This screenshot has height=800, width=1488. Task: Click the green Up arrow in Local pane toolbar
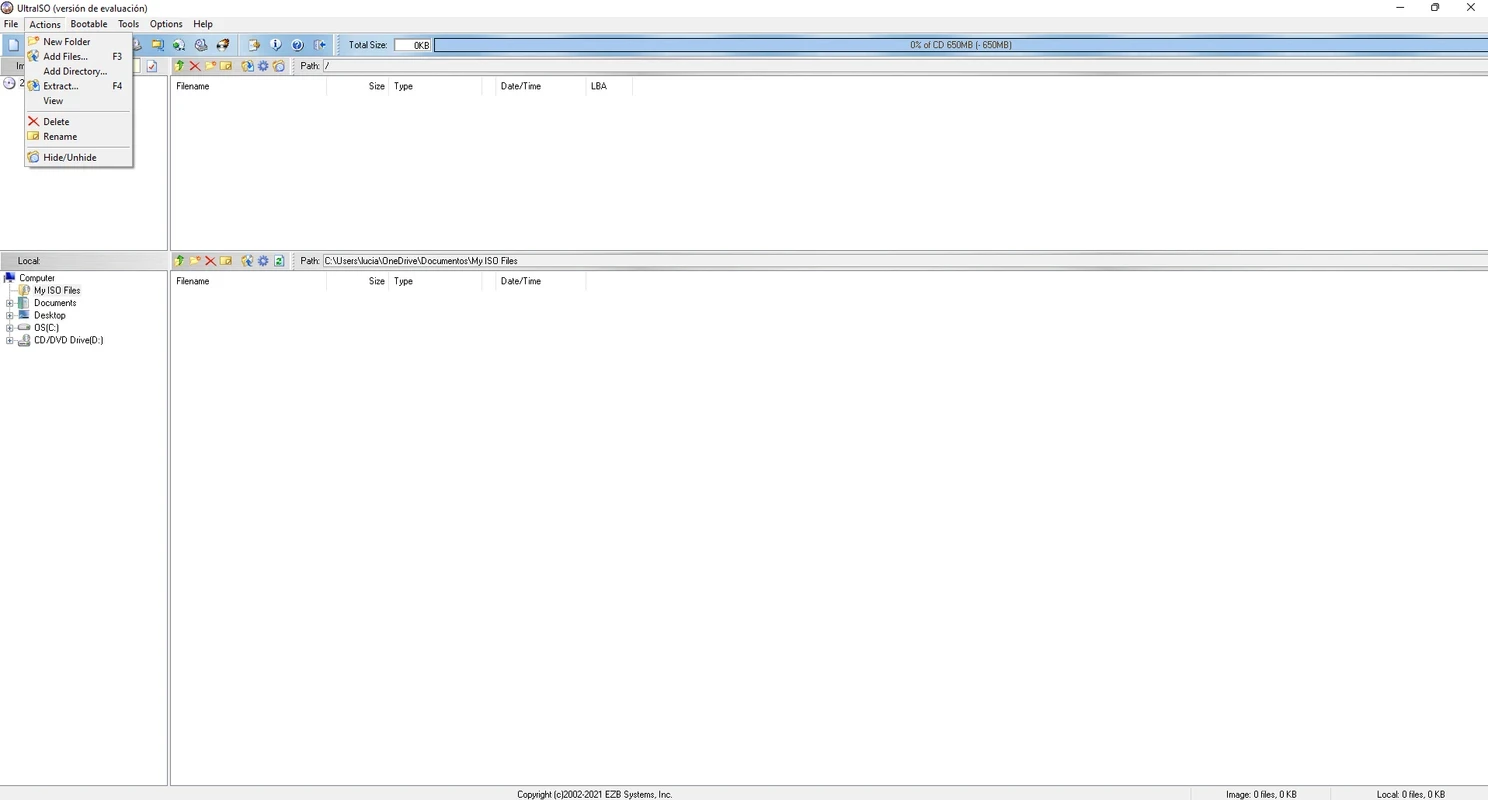pos(180,261)
